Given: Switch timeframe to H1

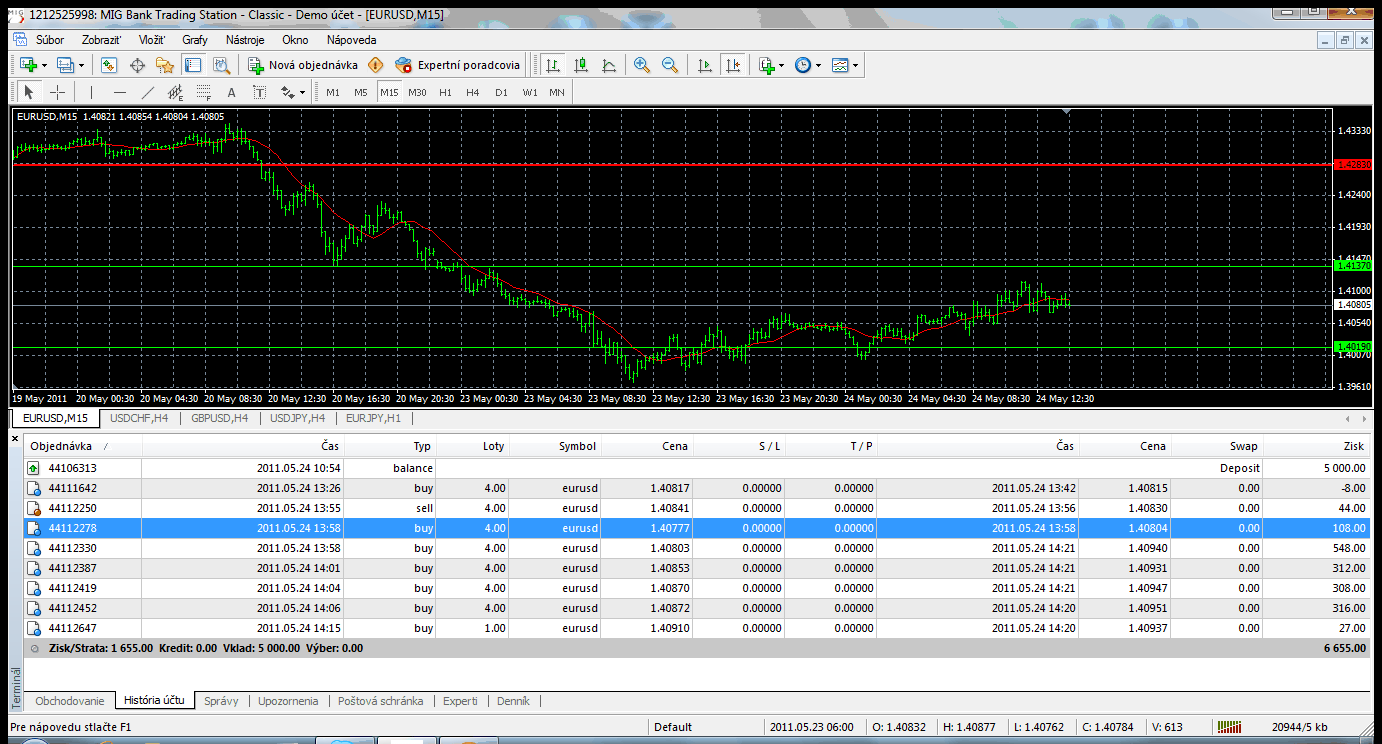Looking at the screenshot, I should tap(445, 92).
